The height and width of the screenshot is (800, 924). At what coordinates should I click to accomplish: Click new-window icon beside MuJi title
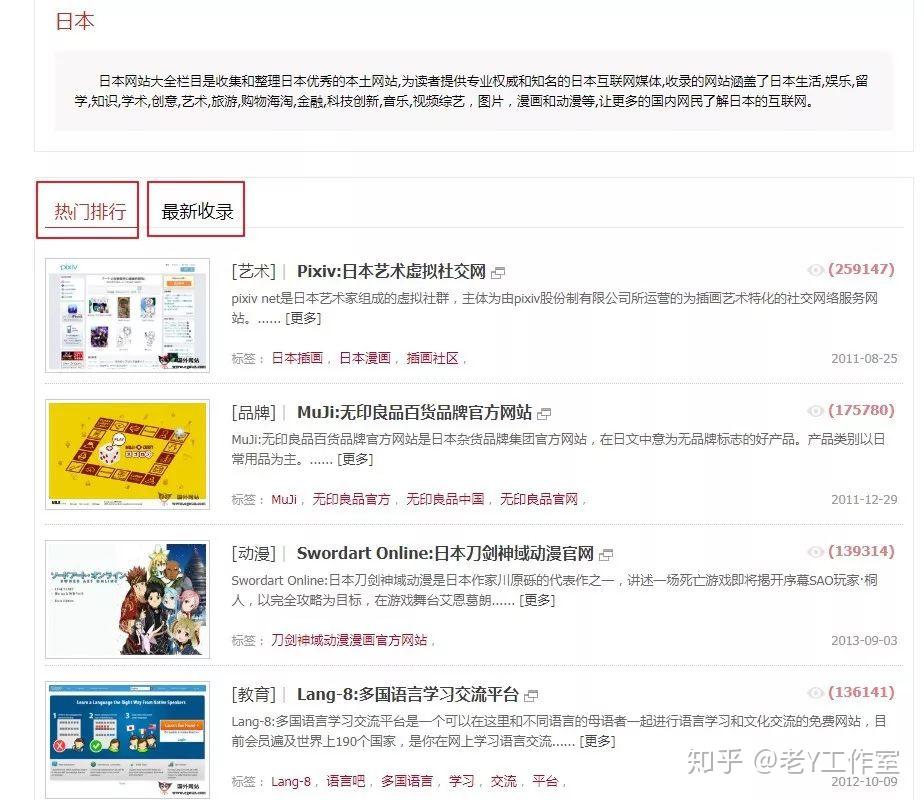pyautogui.click(x=544, y=414)
